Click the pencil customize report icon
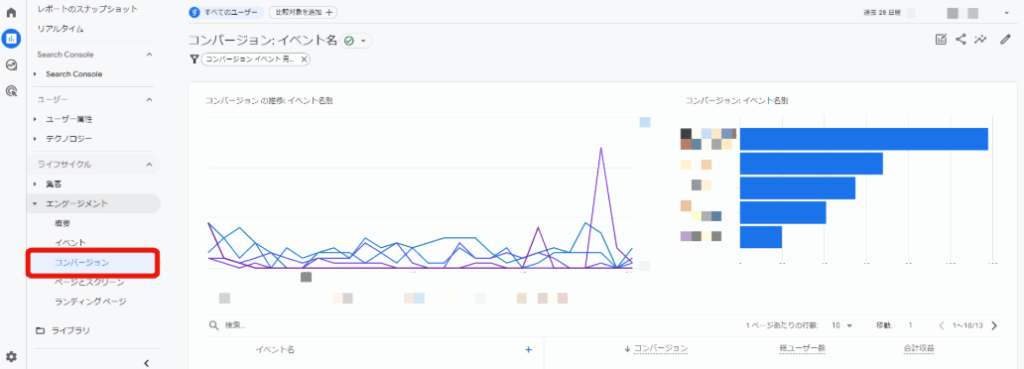The image size is (1024, 369). pyautogui.click(x=1005, y=39)
